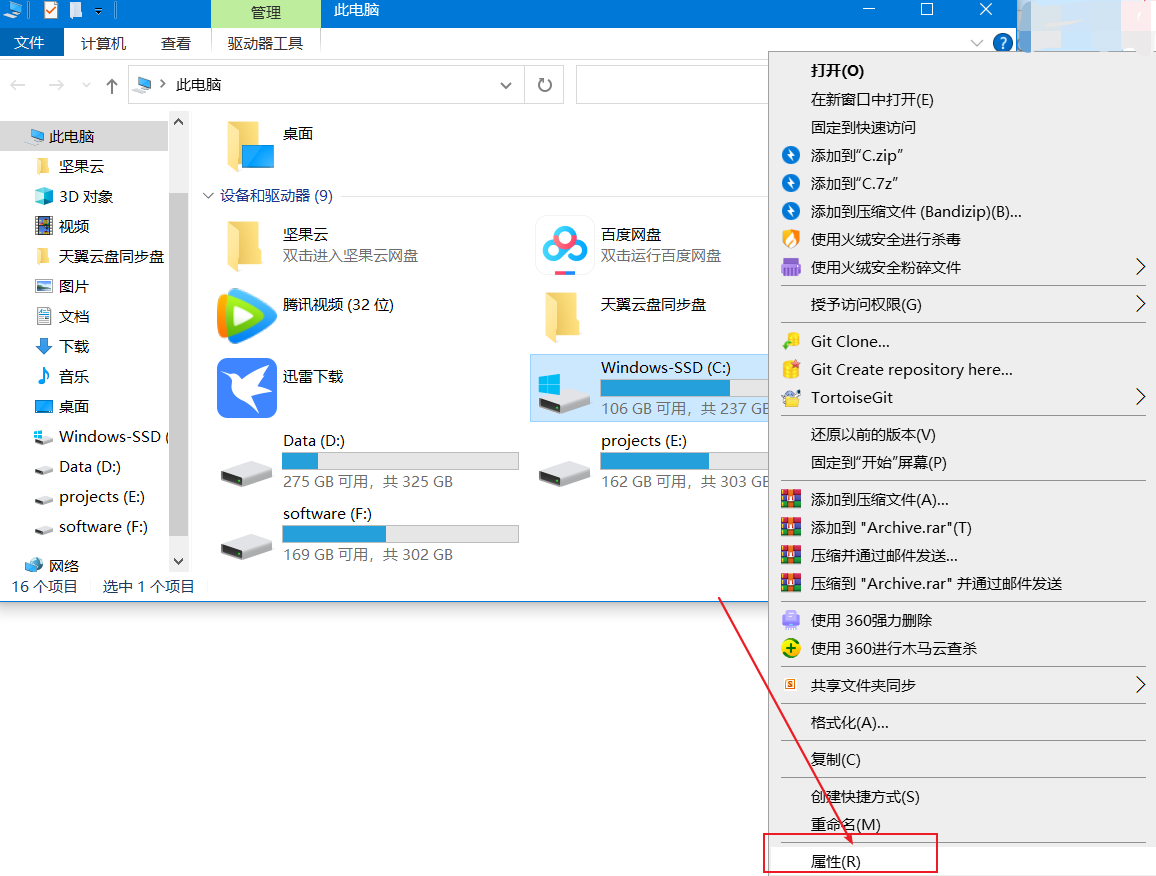
Task: Click the green 360木马云查杀 icon
Action: coord(791,648)
